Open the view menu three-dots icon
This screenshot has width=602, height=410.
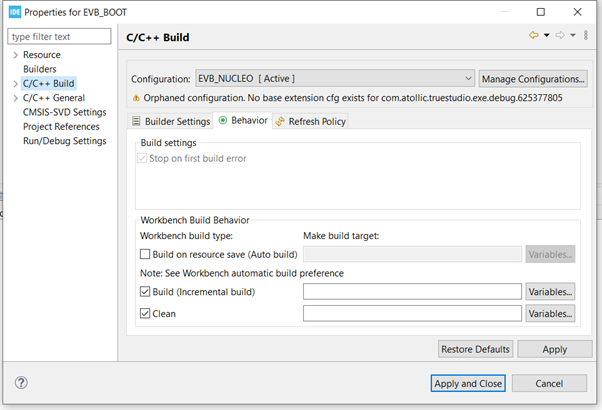[586, 35]
